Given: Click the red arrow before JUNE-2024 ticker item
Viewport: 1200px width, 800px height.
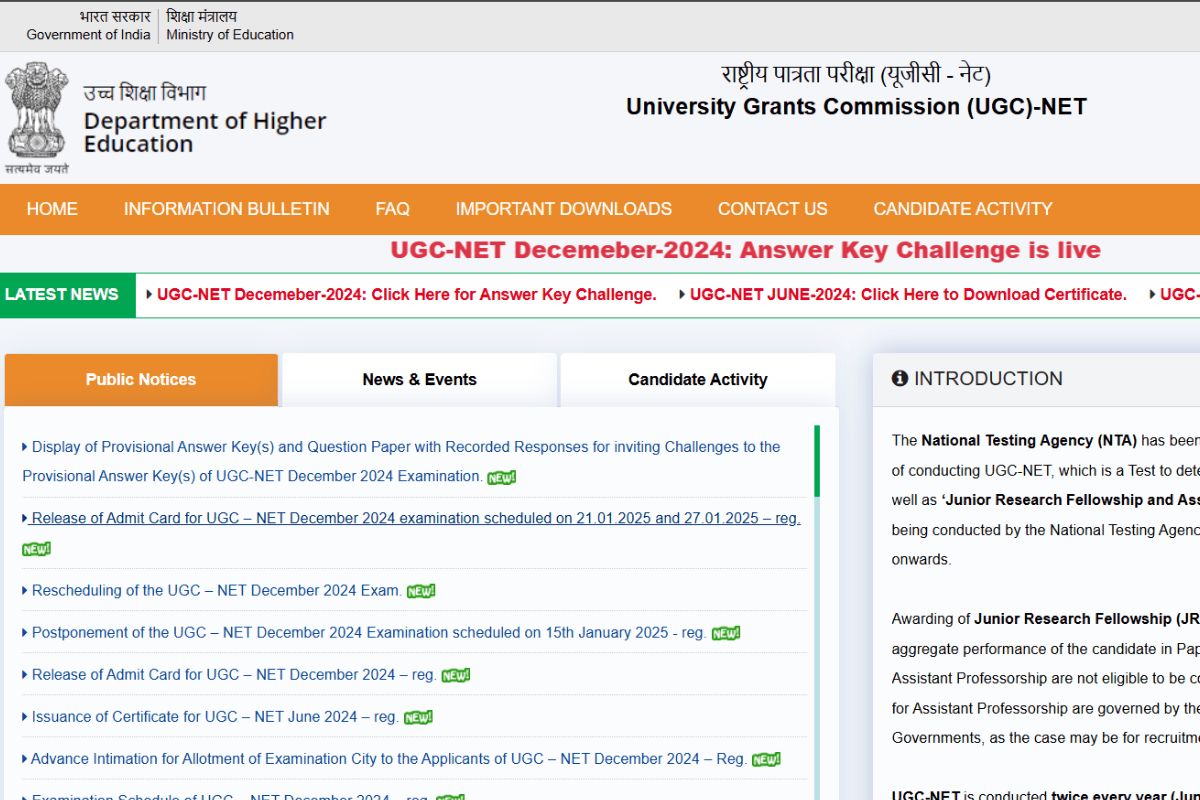Looking at the screenshot, I should click(682, 294).
